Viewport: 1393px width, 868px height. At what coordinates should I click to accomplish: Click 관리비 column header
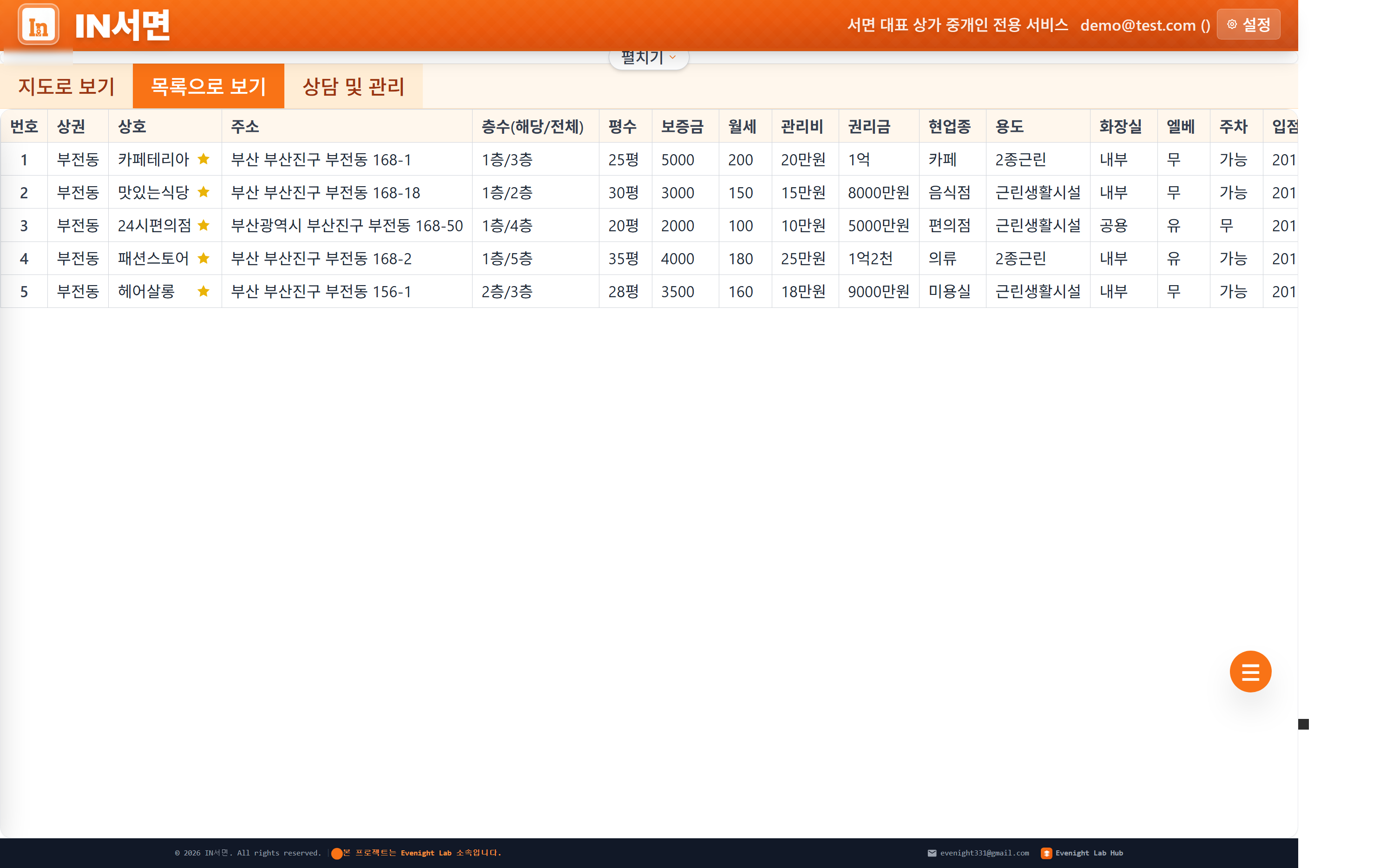click(x=806, y=126)
